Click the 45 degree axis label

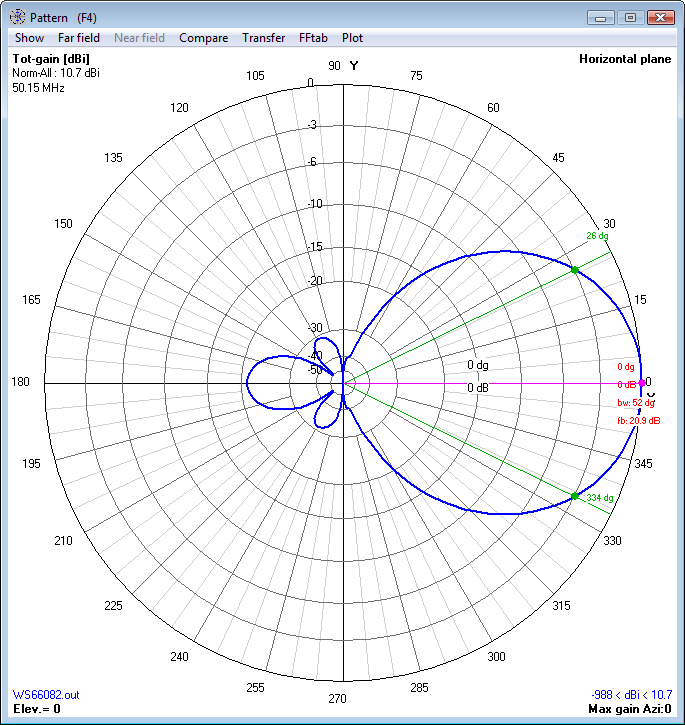(x=558, y=158)
